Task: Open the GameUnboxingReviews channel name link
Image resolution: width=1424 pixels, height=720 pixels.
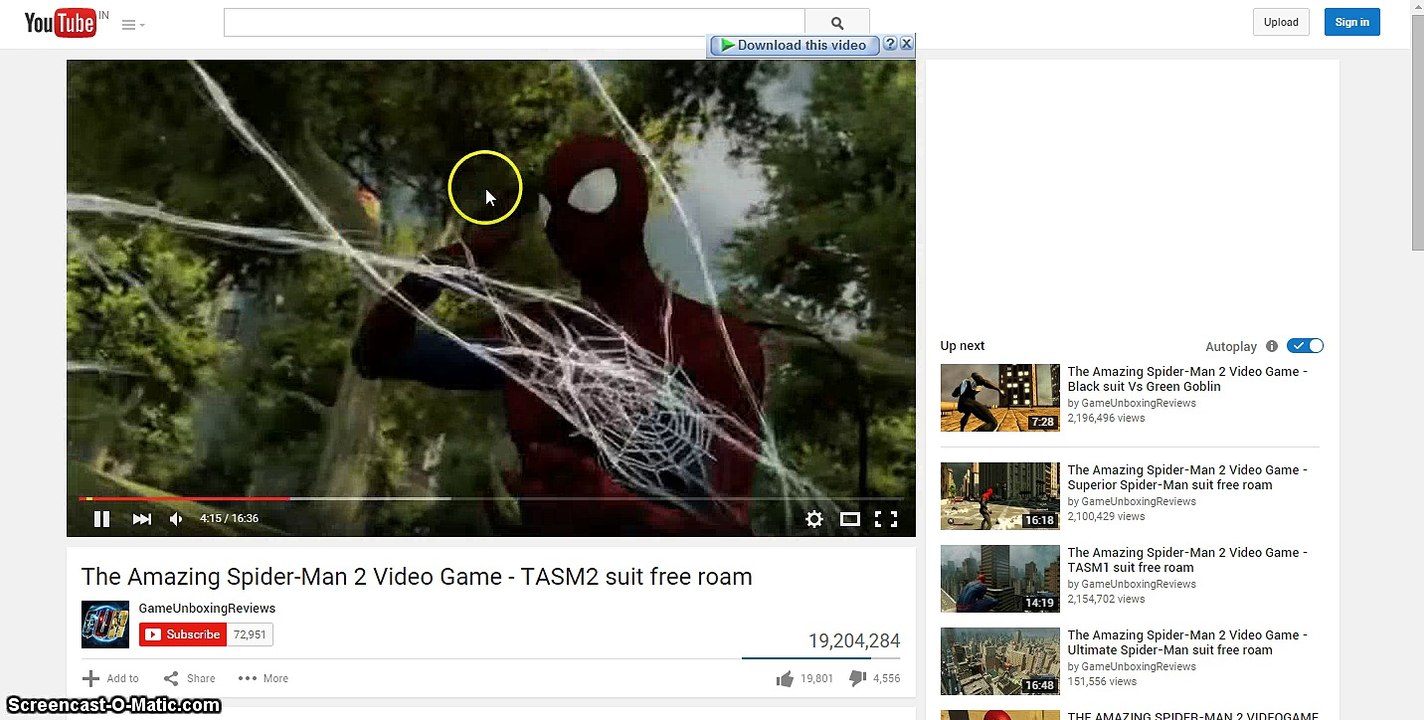Action: pos(207,608)
